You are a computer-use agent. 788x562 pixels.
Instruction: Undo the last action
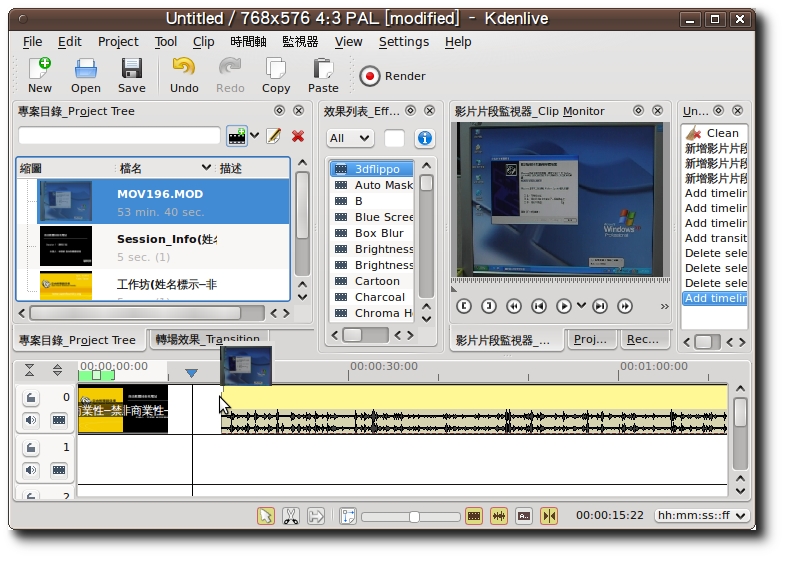(x=184, y=75)
